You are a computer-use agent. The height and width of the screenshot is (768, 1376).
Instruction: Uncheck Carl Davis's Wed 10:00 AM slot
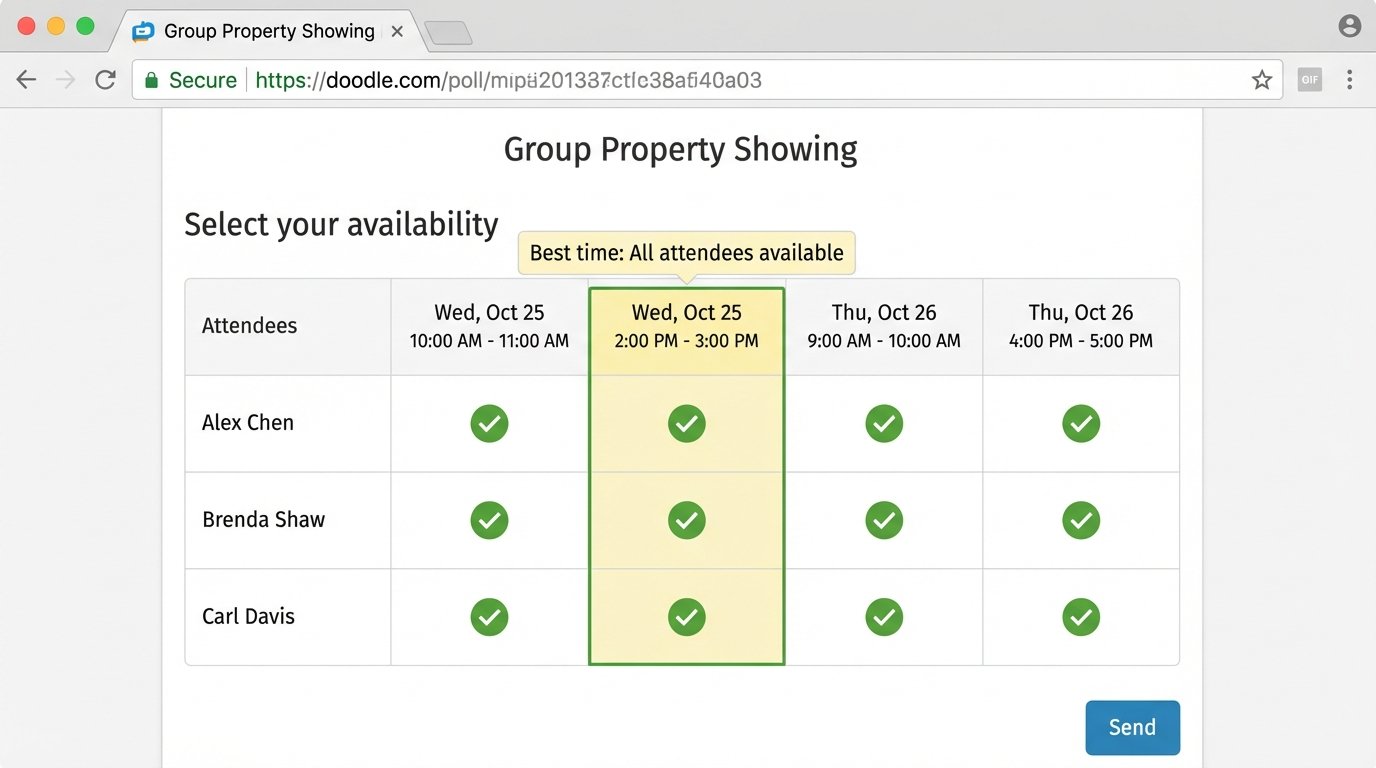489,617
